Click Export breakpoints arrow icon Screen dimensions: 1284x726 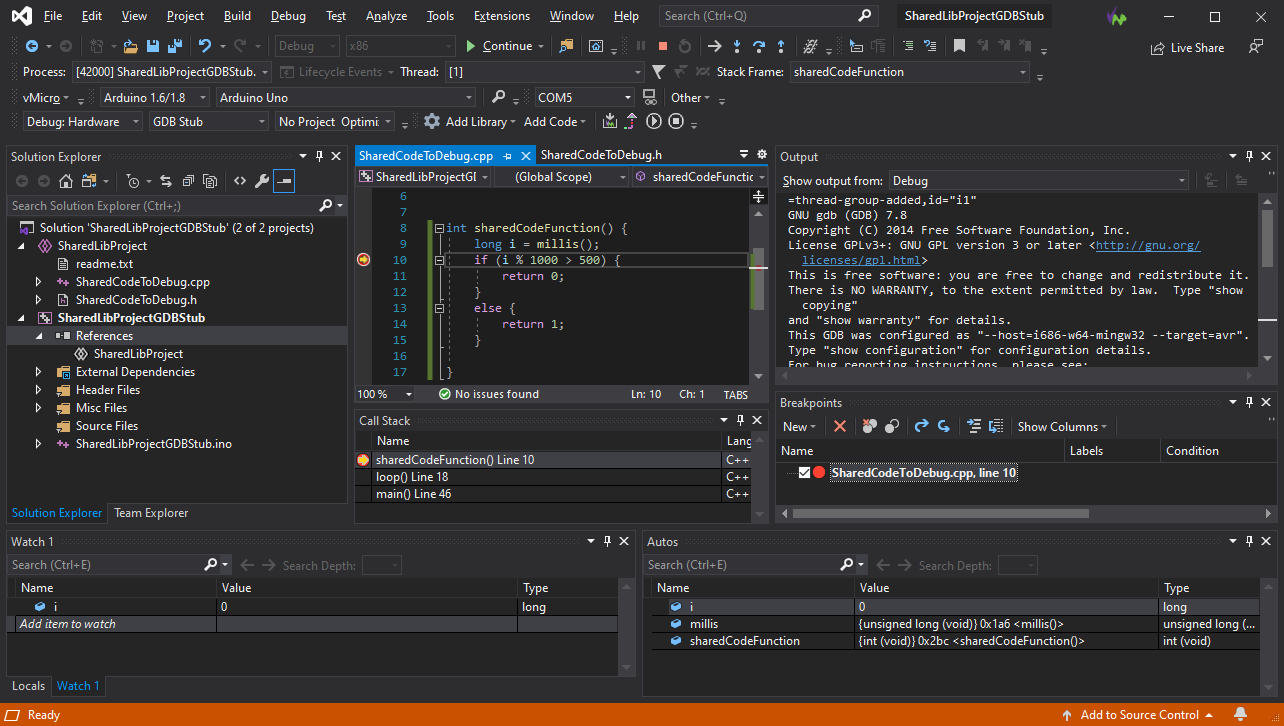click(x=921, y=426)
